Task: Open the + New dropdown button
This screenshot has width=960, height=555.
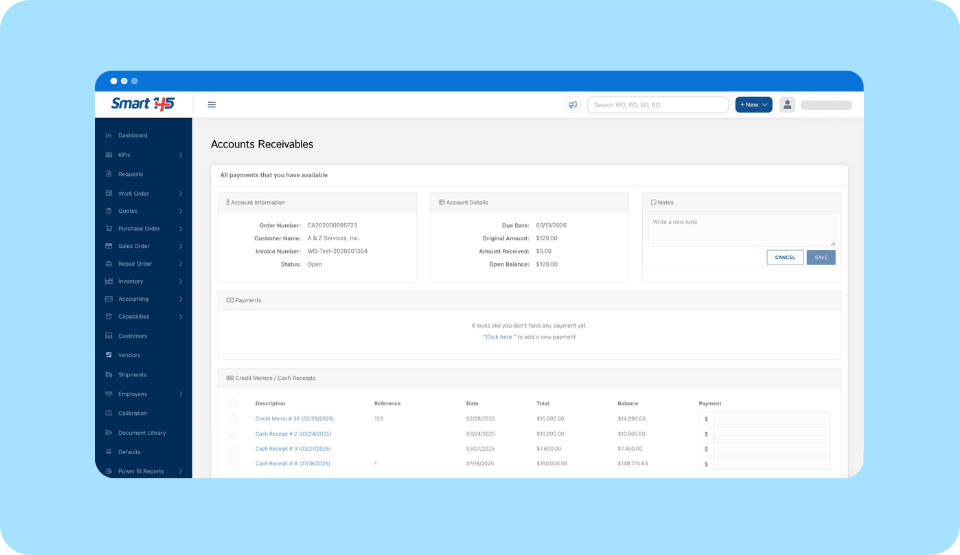Action: click(x=753, y=105)
